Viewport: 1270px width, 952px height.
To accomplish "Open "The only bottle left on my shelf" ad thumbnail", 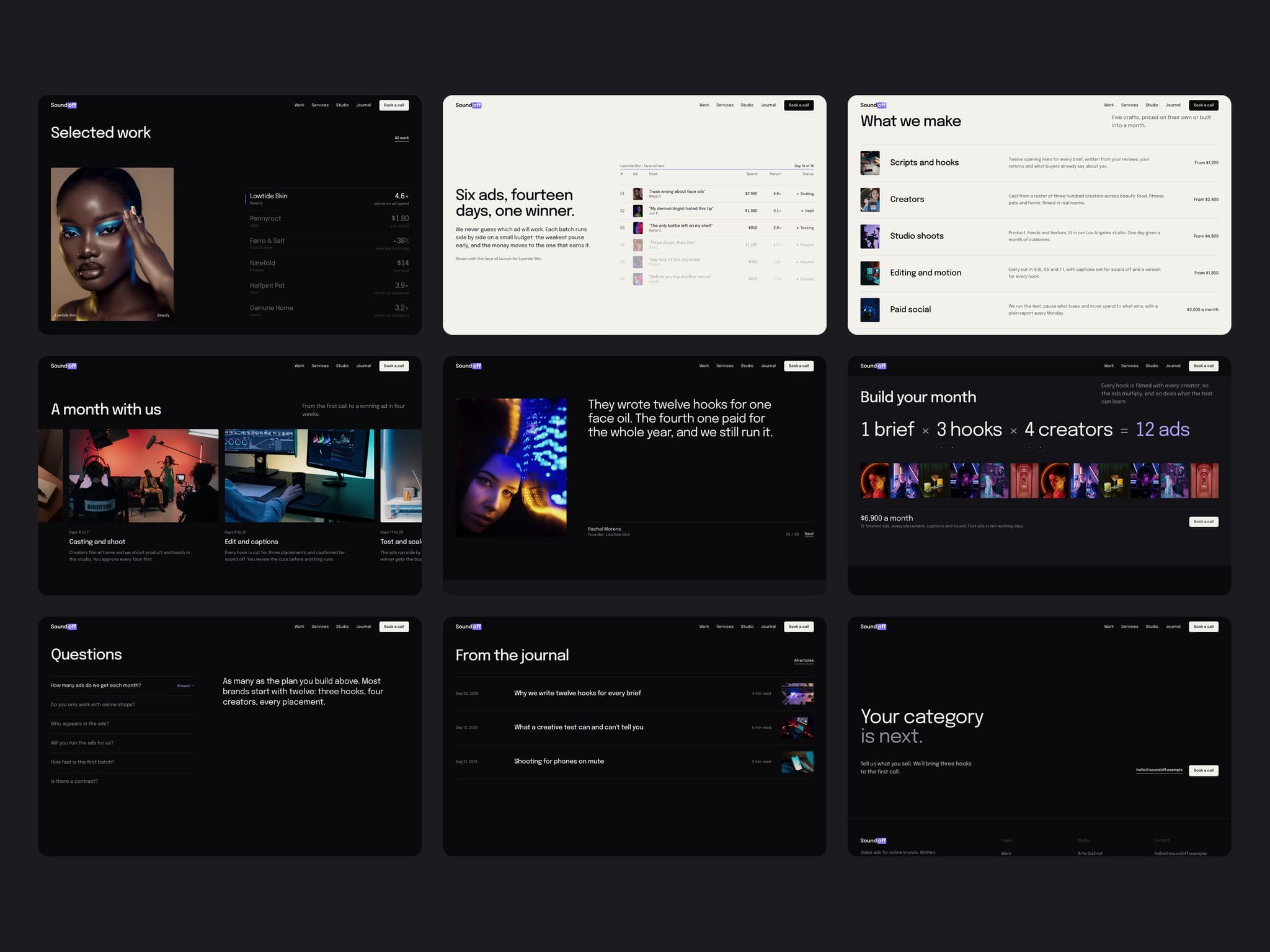I will click(x=637, y=227).
